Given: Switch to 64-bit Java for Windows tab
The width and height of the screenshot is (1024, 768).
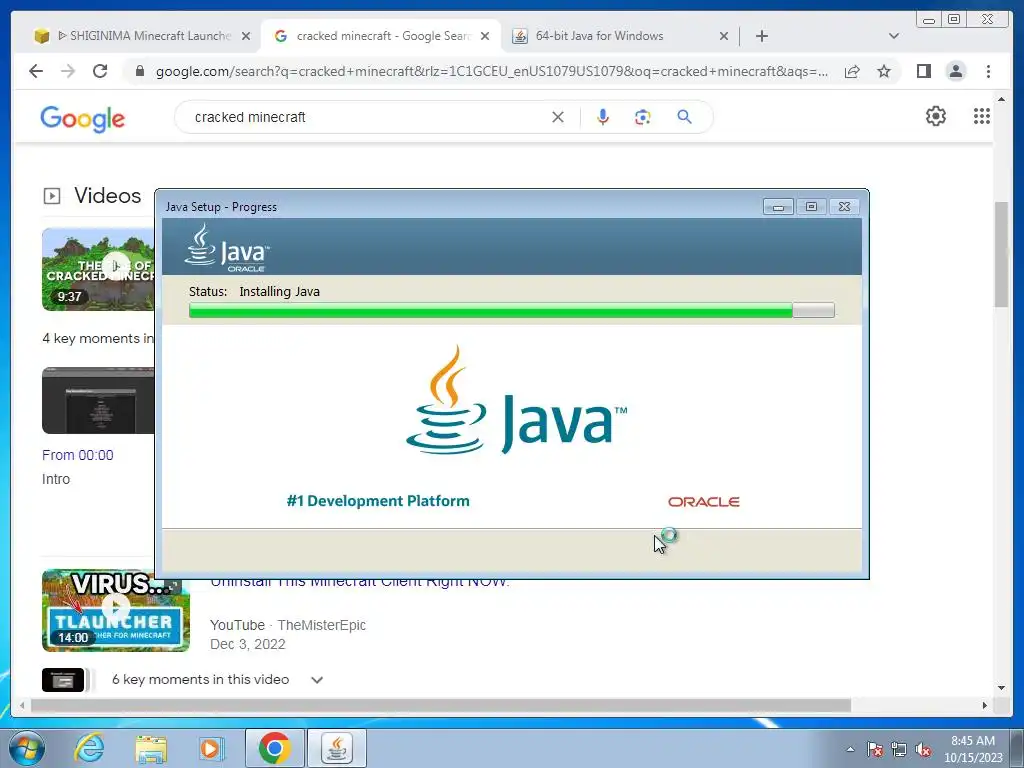Looking at the screenshot, I should pos(600,36).
